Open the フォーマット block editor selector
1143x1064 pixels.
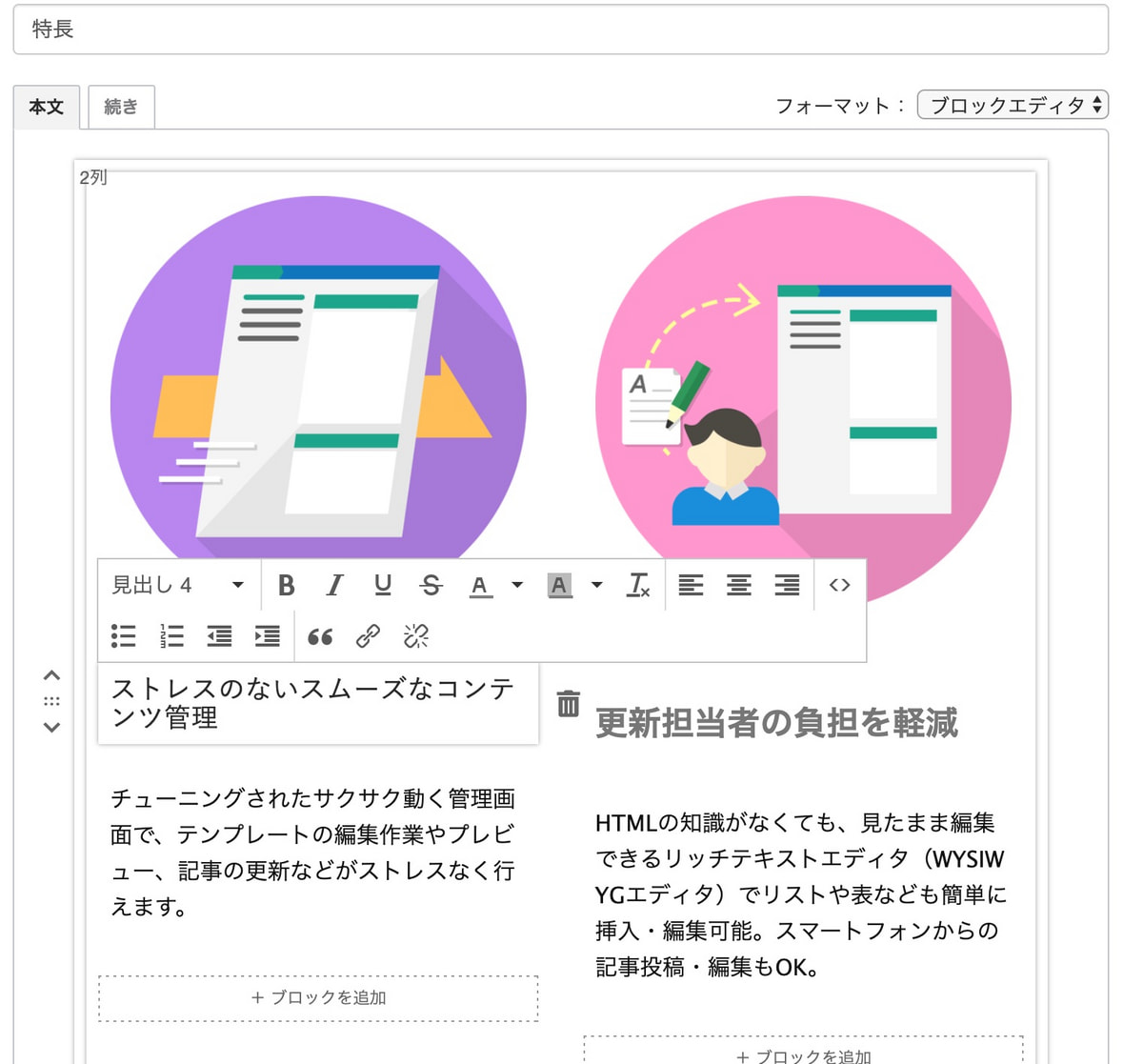coord(1013,105)
